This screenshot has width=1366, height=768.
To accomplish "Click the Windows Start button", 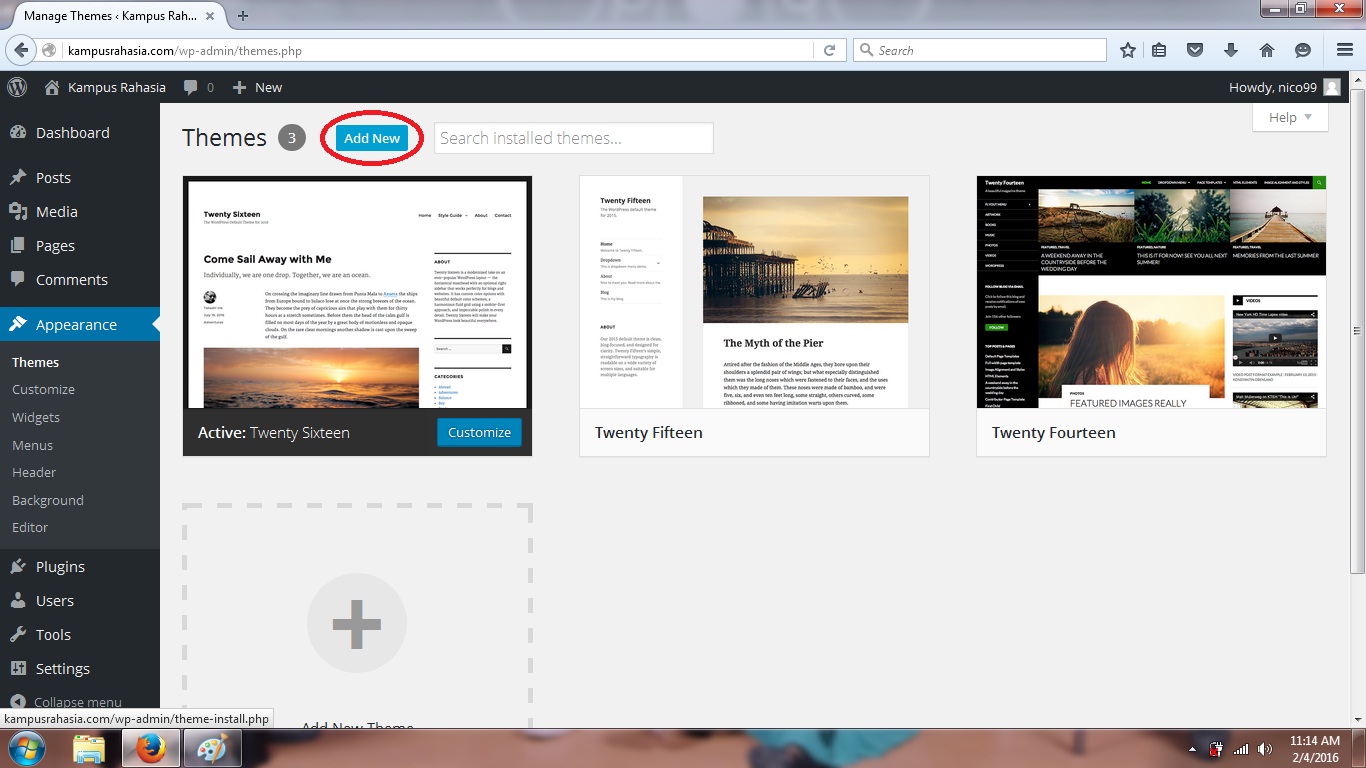I will 25,748.
